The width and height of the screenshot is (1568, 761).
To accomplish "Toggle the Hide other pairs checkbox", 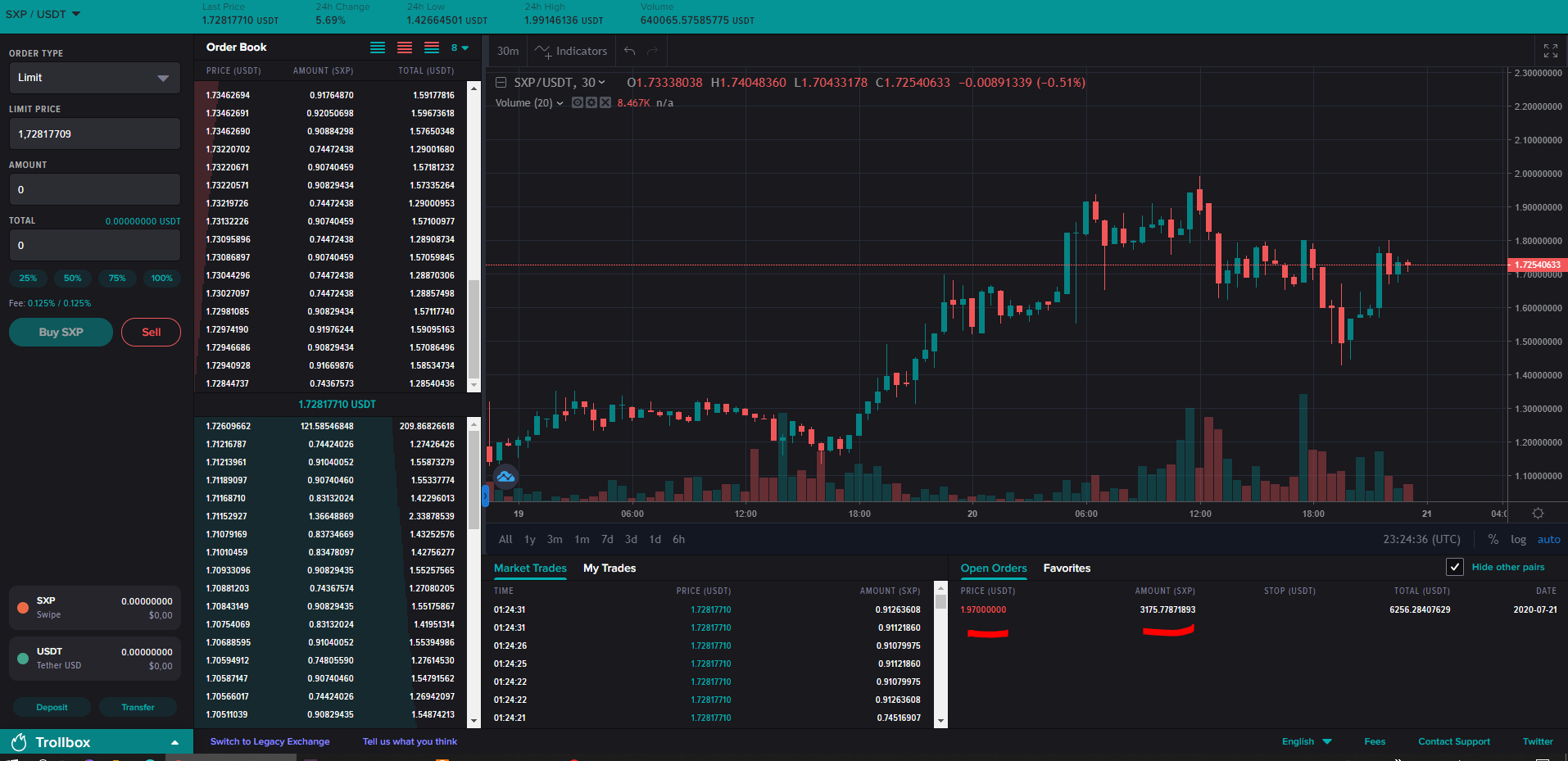I will 1455,567.
